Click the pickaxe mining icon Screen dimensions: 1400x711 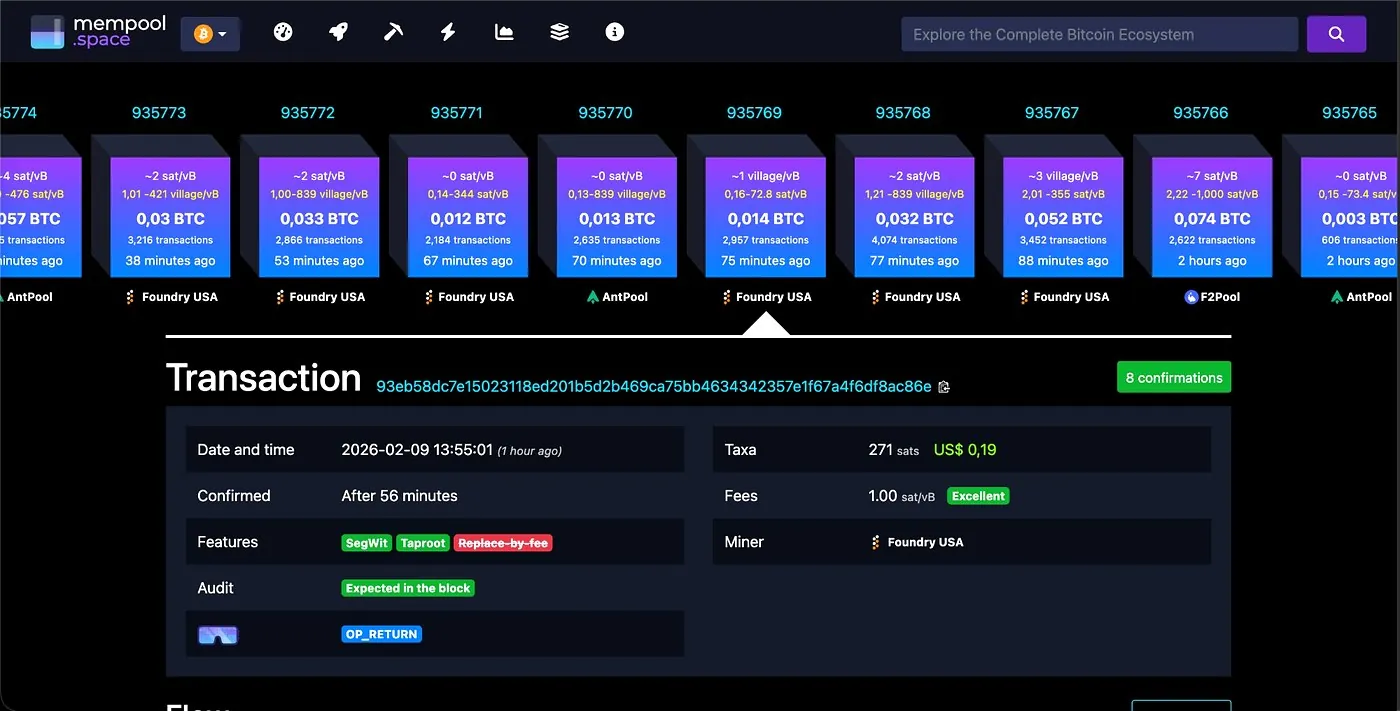(x=393, y=31)
